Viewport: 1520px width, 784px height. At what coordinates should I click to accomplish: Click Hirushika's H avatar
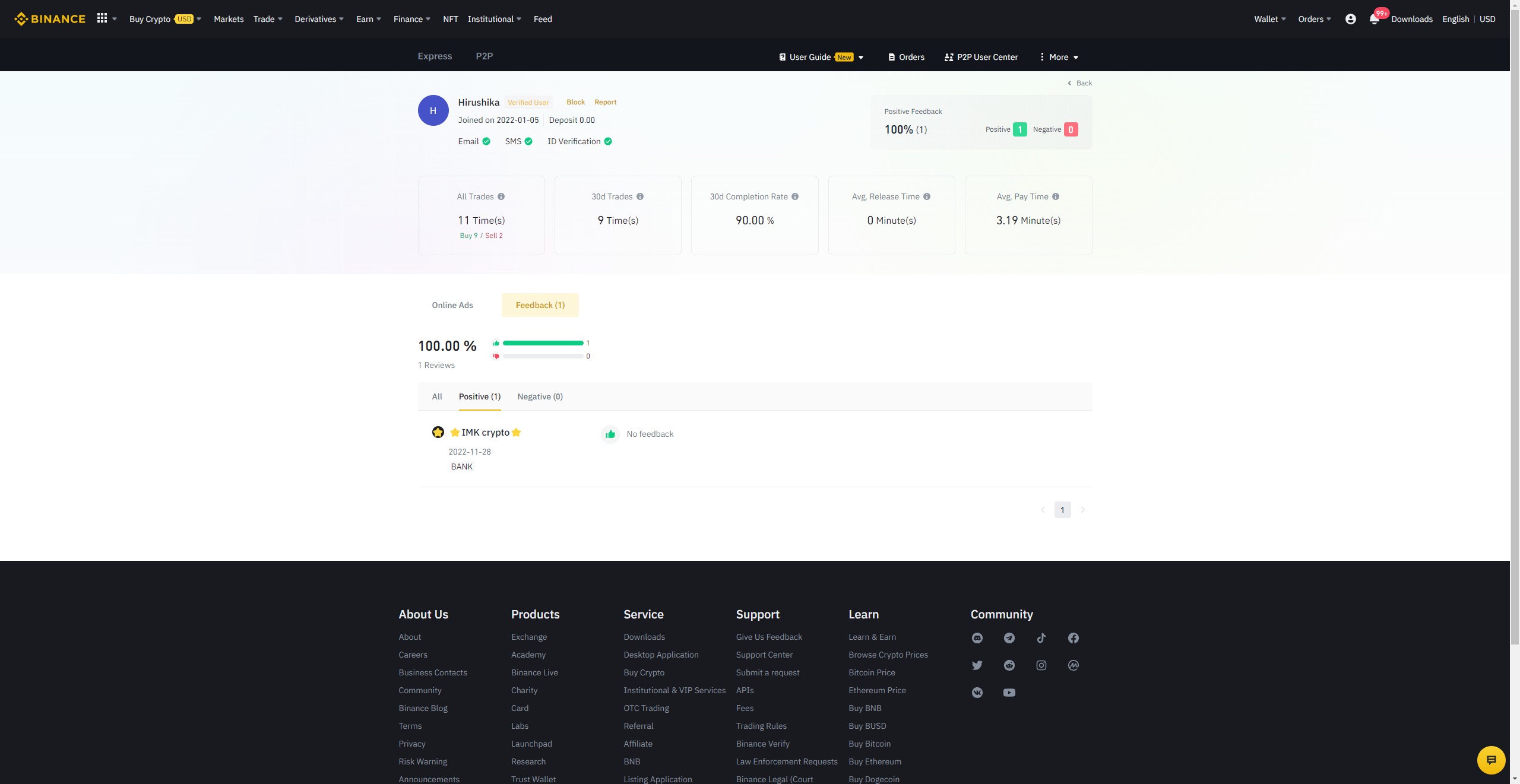click(x=433, y=110)
